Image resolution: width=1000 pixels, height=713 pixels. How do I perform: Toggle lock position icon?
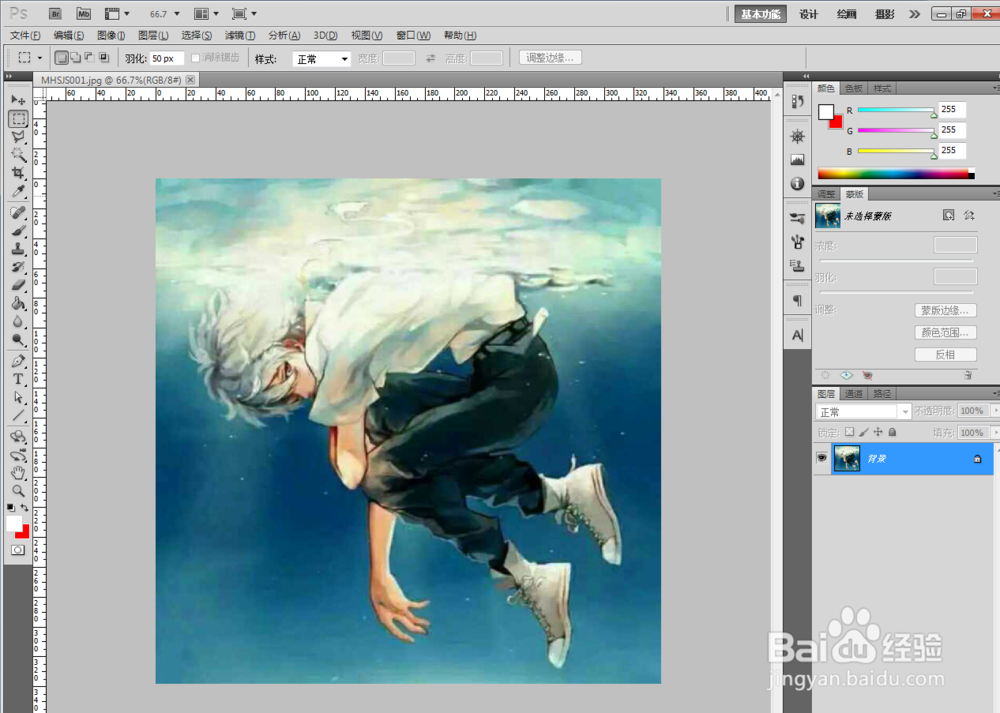pos(878,432)
